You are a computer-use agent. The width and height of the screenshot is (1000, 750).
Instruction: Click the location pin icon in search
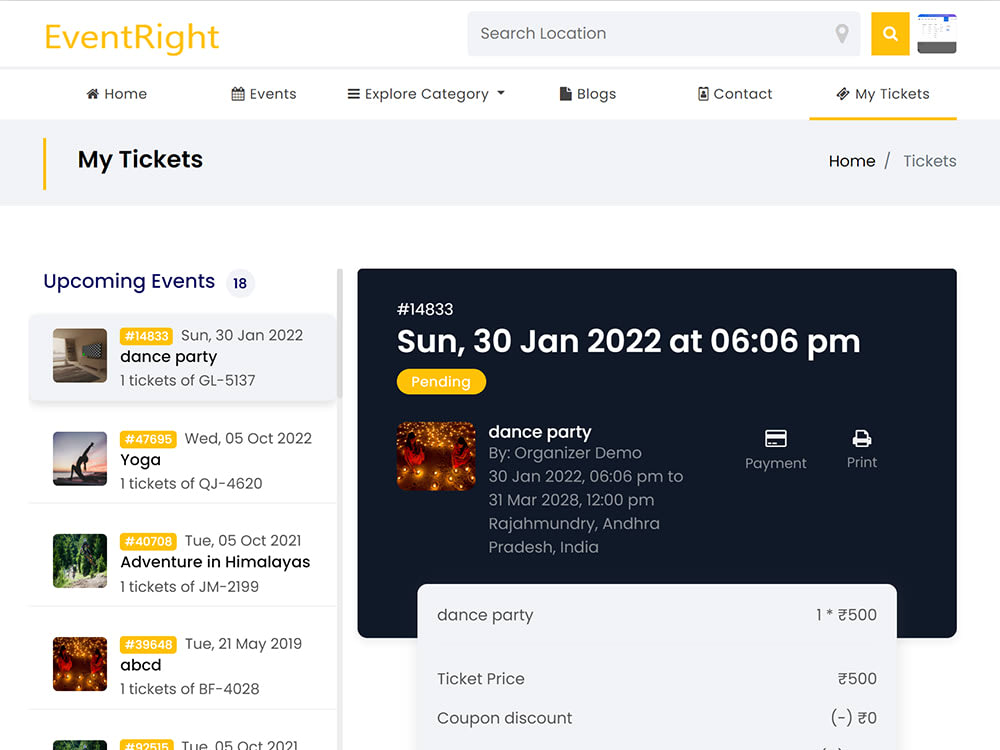pos(842,34)
